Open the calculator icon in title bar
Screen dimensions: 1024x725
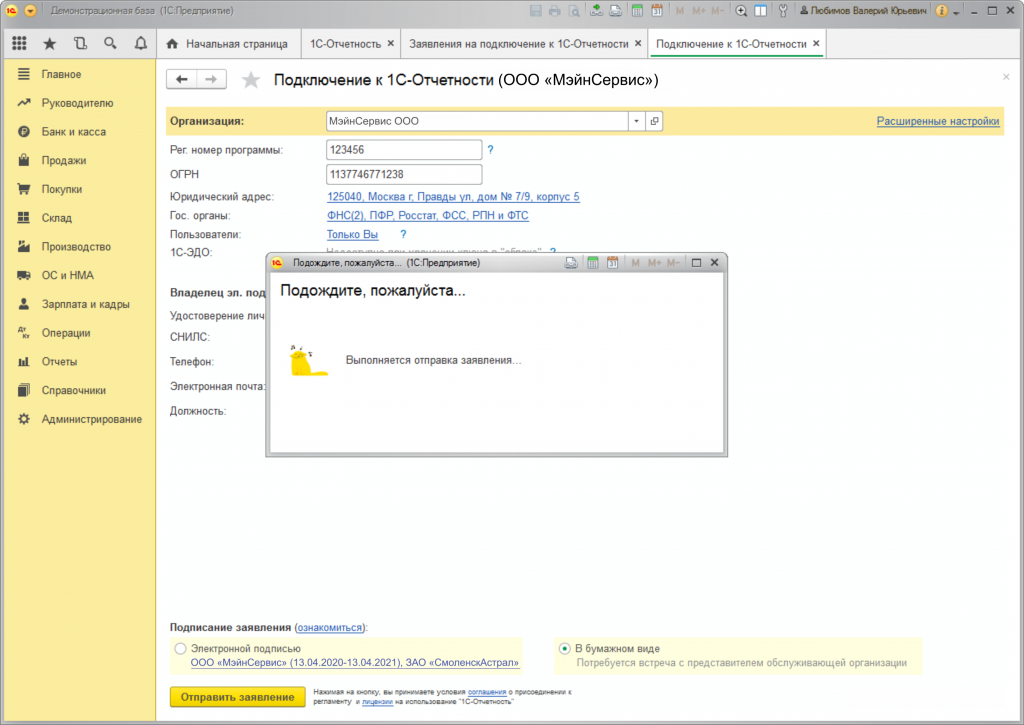(636, 11)
